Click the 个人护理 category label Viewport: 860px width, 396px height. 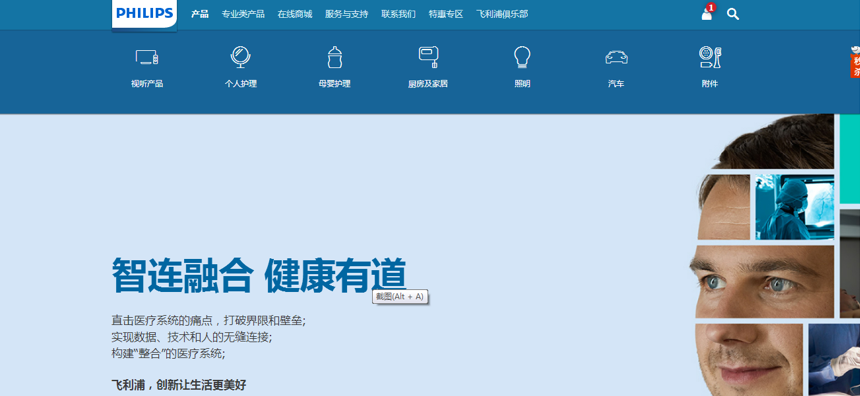[240, 84]
